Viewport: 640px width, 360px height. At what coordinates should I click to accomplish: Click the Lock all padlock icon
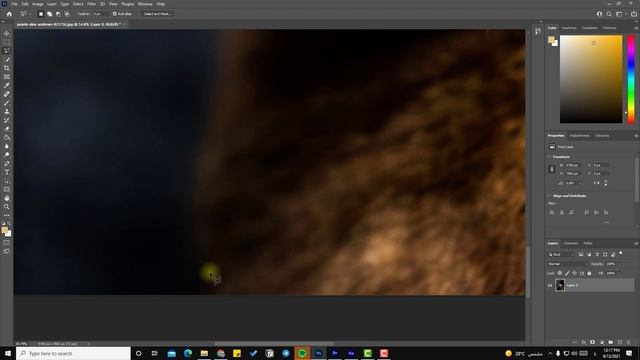tap(589, 273)
